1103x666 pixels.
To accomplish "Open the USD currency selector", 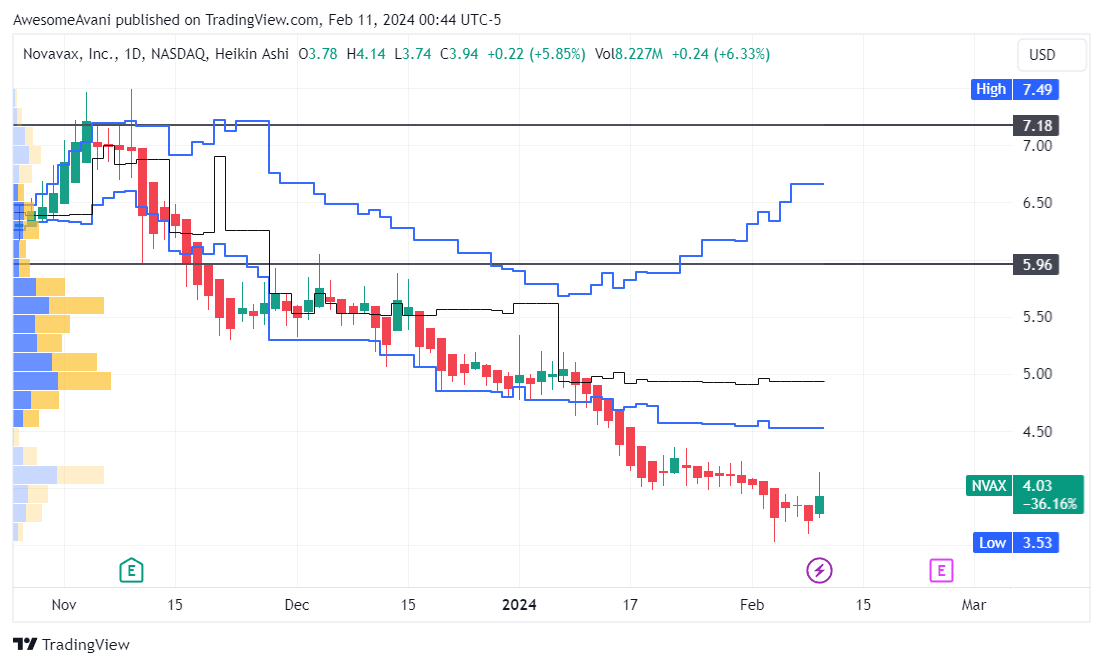I will pyautogui.click(x=1052, y=55).
